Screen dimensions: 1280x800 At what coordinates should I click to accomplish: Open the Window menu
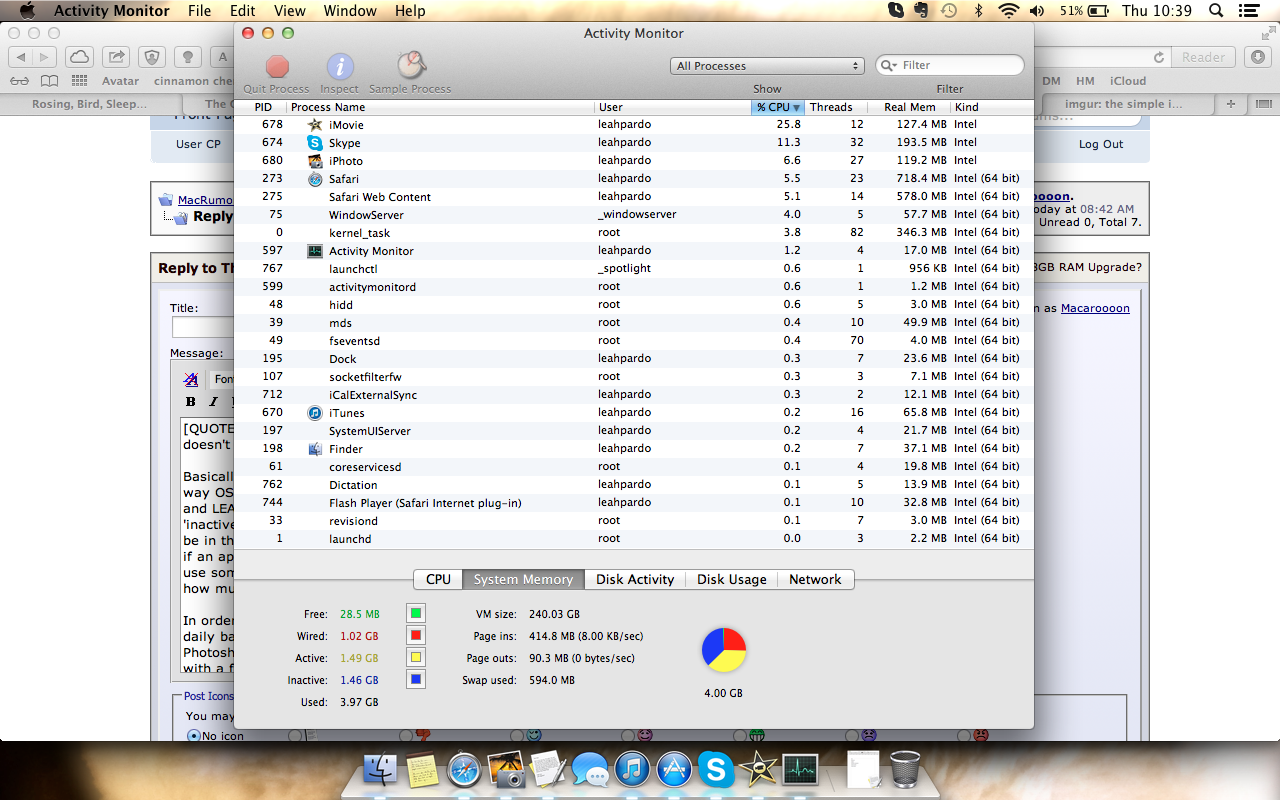[350, 11]
